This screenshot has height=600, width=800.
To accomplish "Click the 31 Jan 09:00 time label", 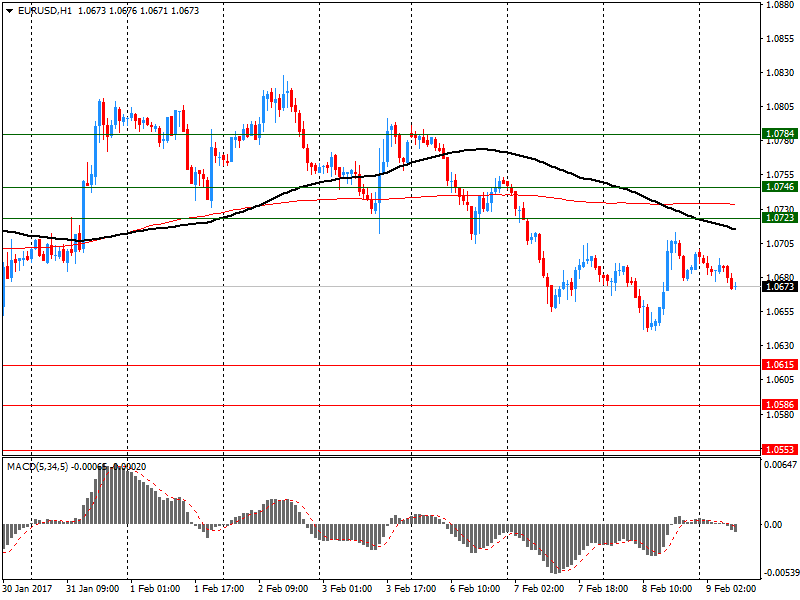I will 92,589.
